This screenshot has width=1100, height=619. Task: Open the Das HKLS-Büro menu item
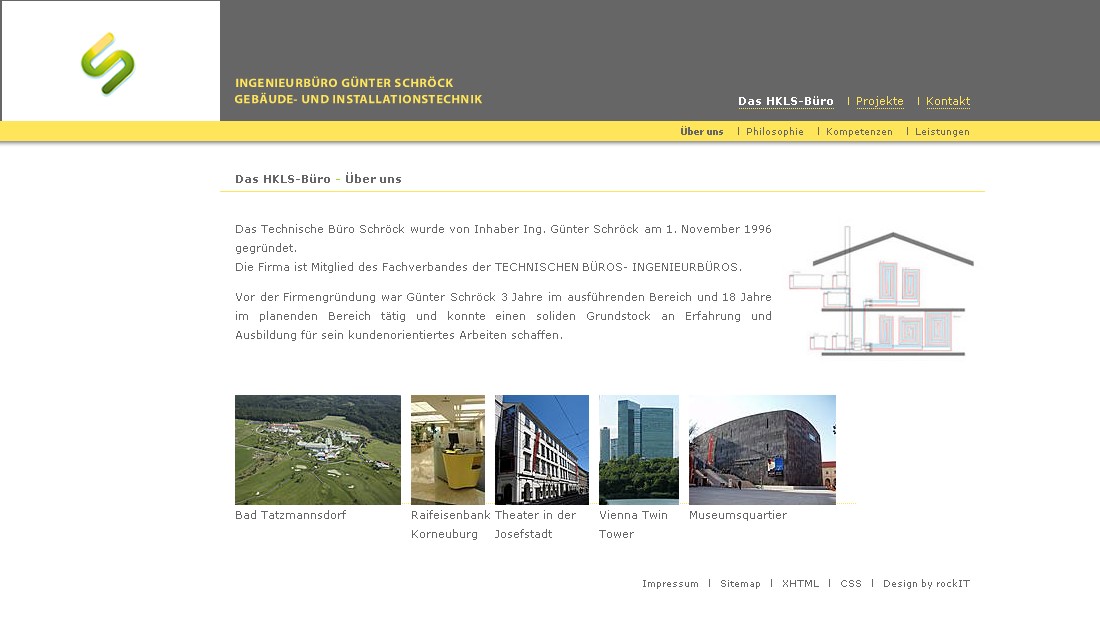(x=785, y=102)
